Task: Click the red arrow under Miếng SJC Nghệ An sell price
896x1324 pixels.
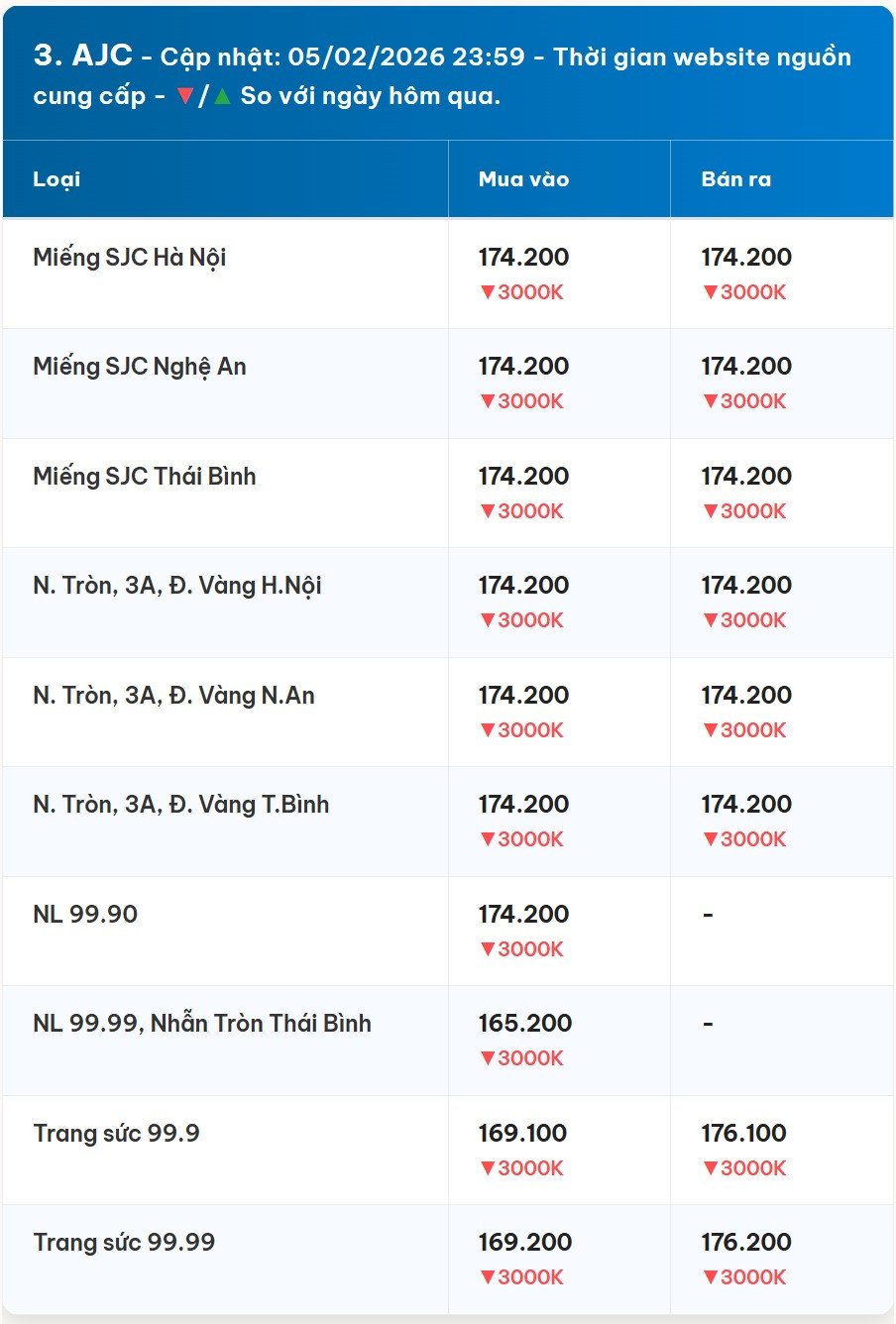Action: (x=711, y=401)
